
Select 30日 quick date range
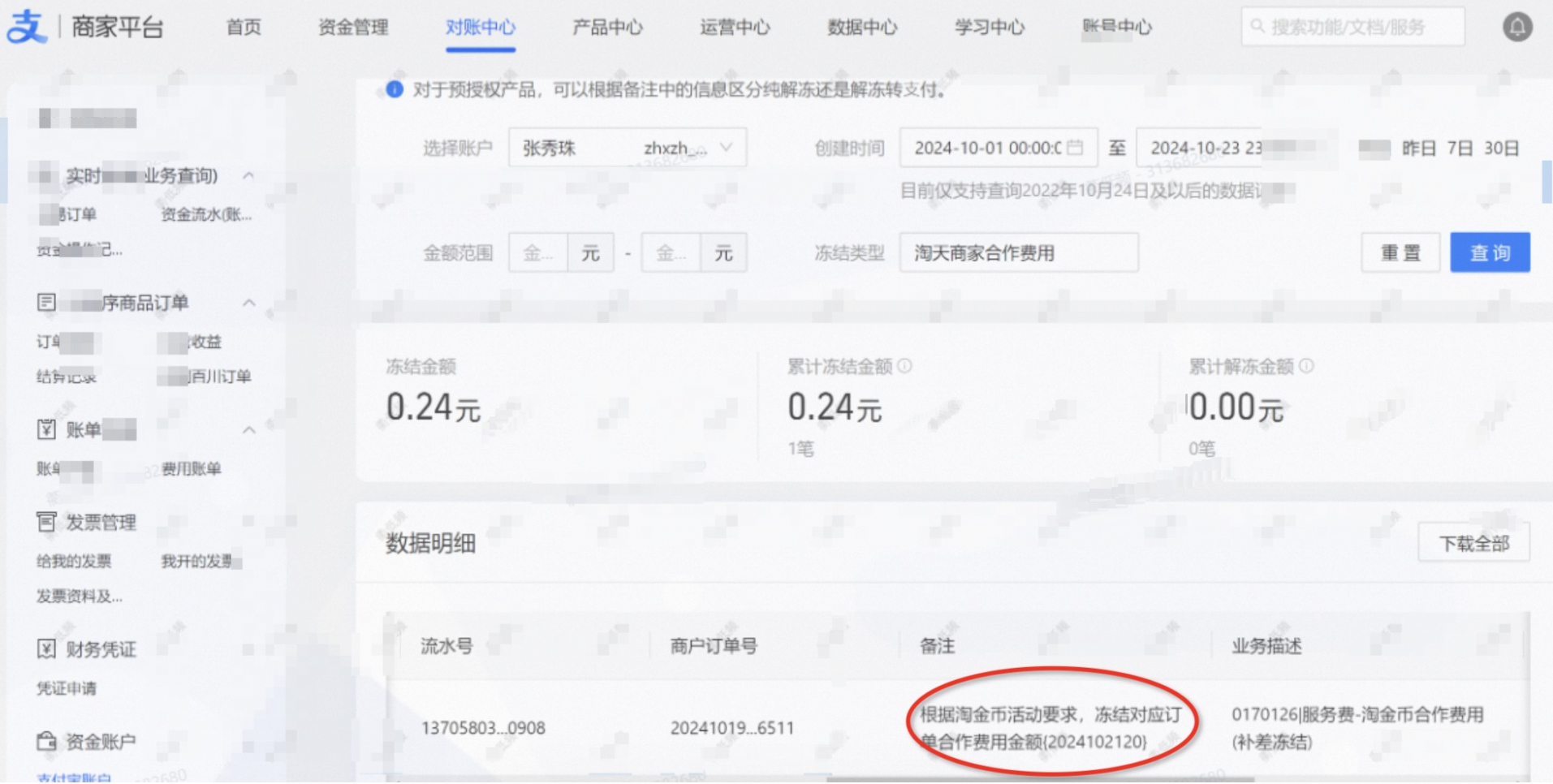tap(1501, 149)
